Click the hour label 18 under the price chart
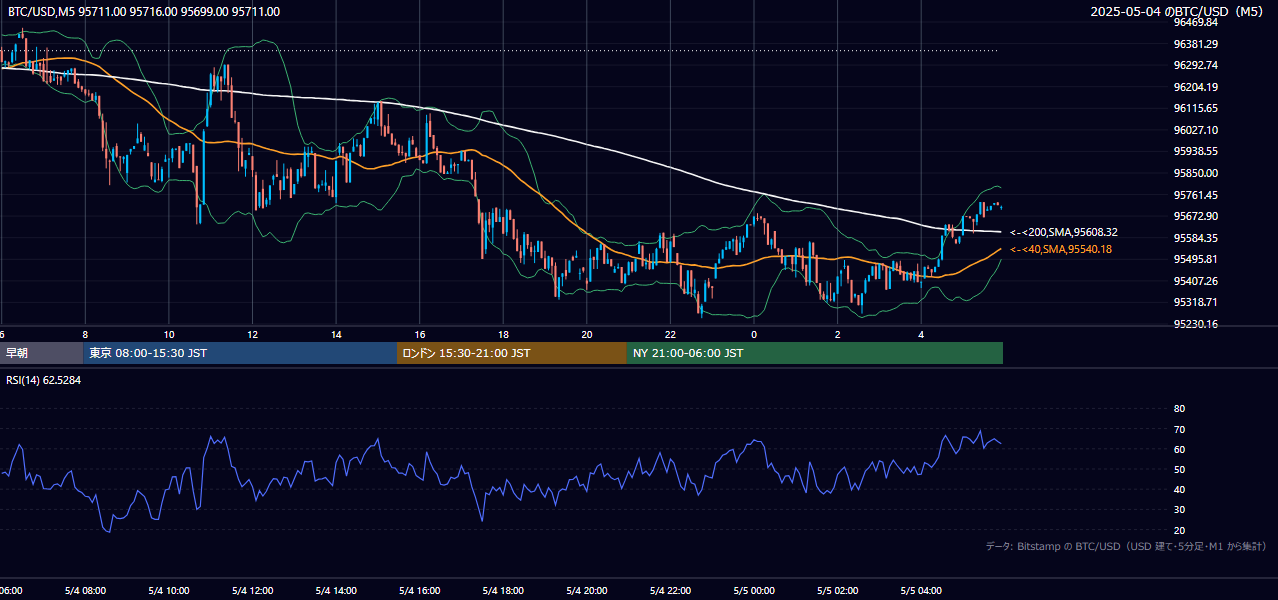1278x600 pixels. point(503,334)
